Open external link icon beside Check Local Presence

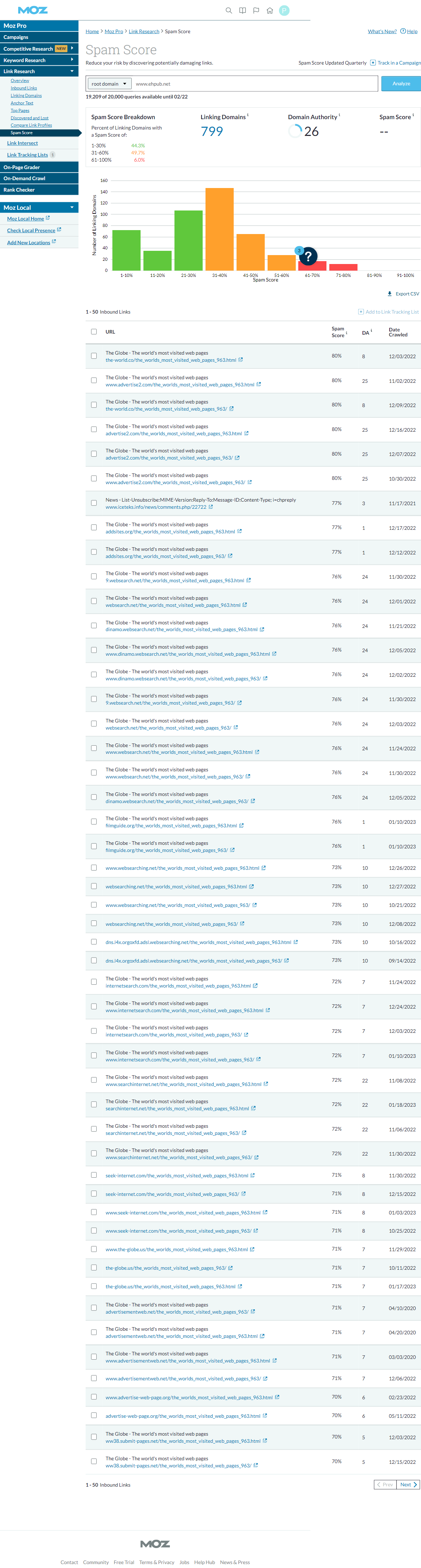tap(59, 229)
